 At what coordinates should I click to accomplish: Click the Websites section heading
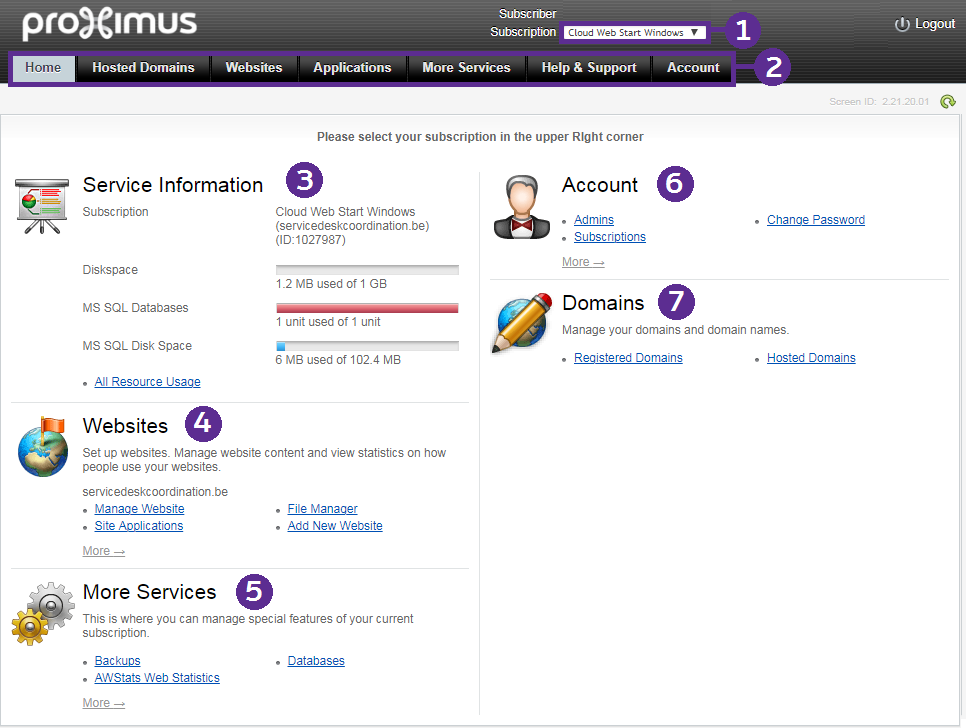click(x=125, y=426)
